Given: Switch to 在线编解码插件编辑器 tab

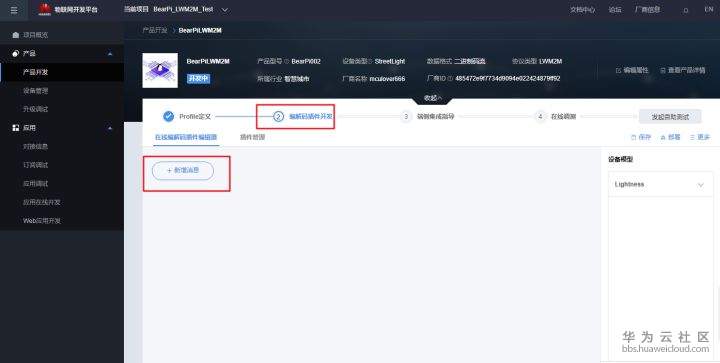Looking at the screenshot, I should click(x=186, y=137).
